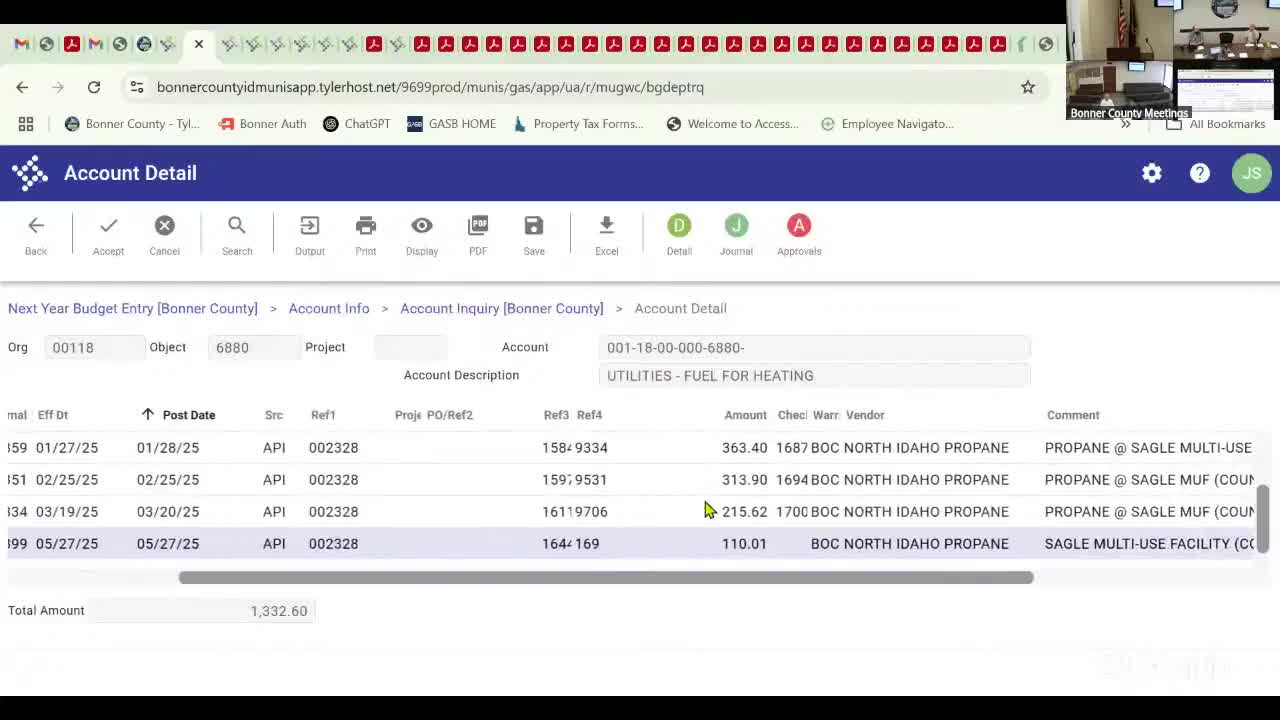Image resolution: width=1280 pixels, height=720 pixels.
Task: Click the Accept checkmark icon
Action: tap(108, 227)
